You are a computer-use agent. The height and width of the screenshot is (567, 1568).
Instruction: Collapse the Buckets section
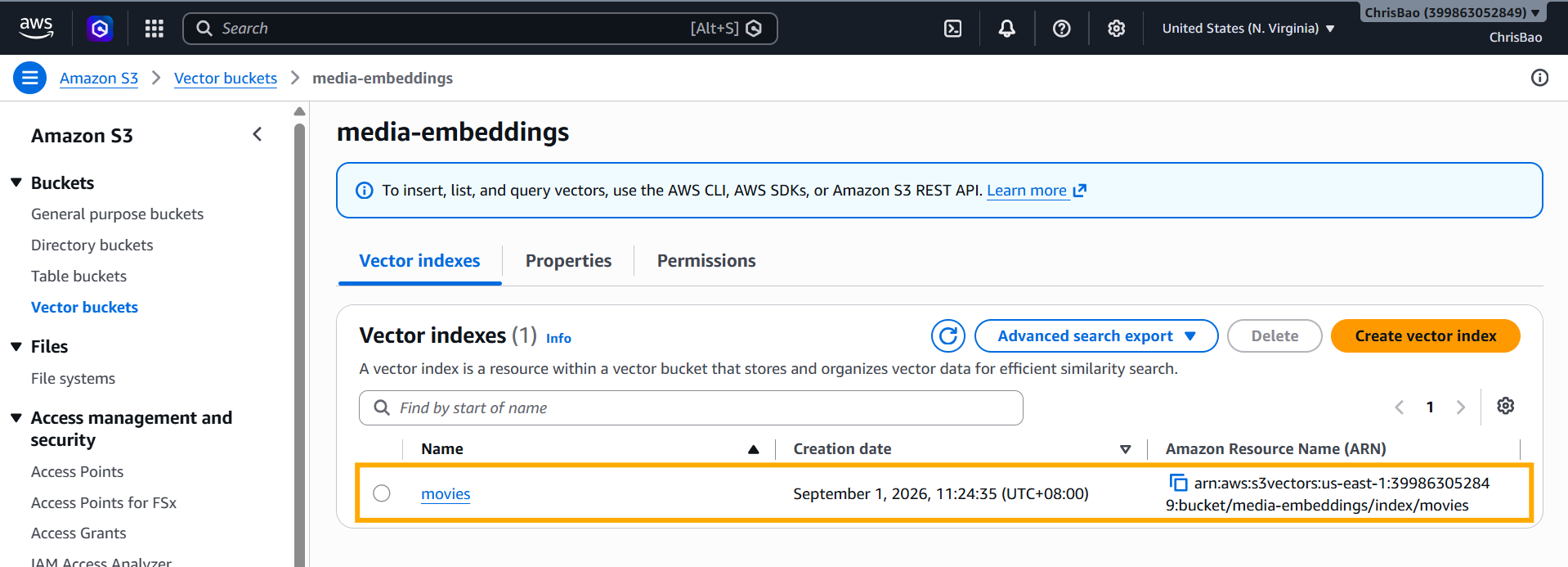coord(16,182)
